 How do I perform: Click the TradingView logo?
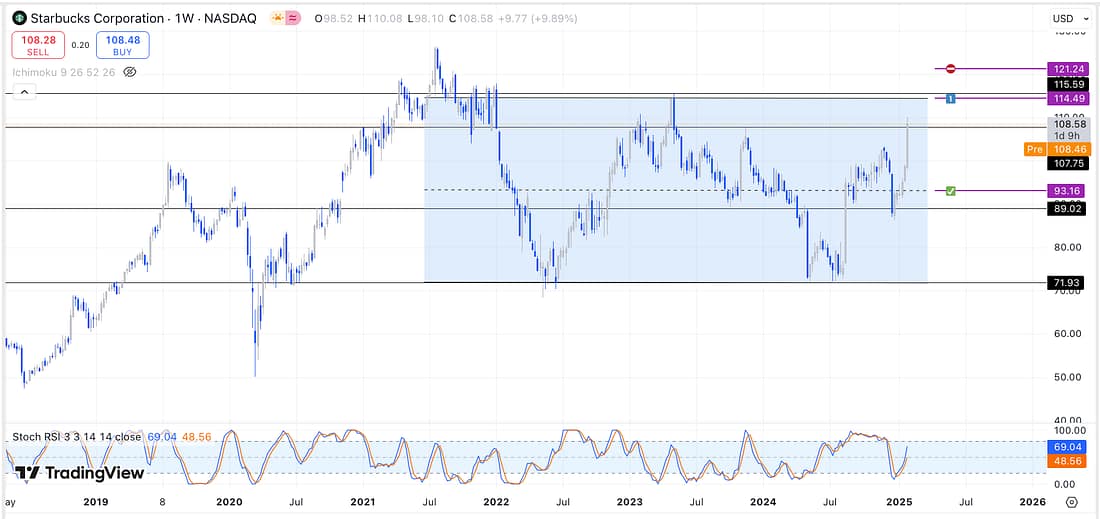(x=80, y=472)
